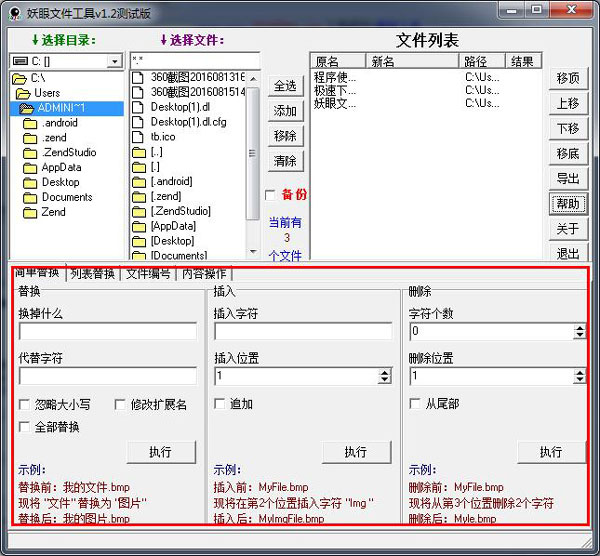Click [AppData] folder icon in file list
600x556 pixels.
click(x=139, y=227)
